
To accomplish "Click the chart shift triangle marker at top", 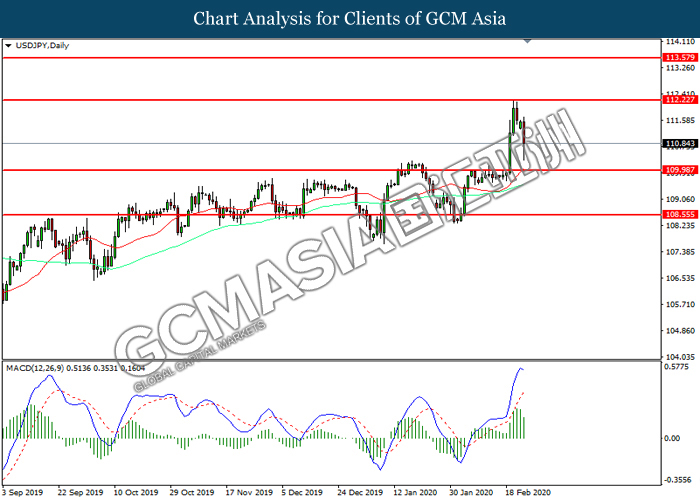I will [527, 41].
